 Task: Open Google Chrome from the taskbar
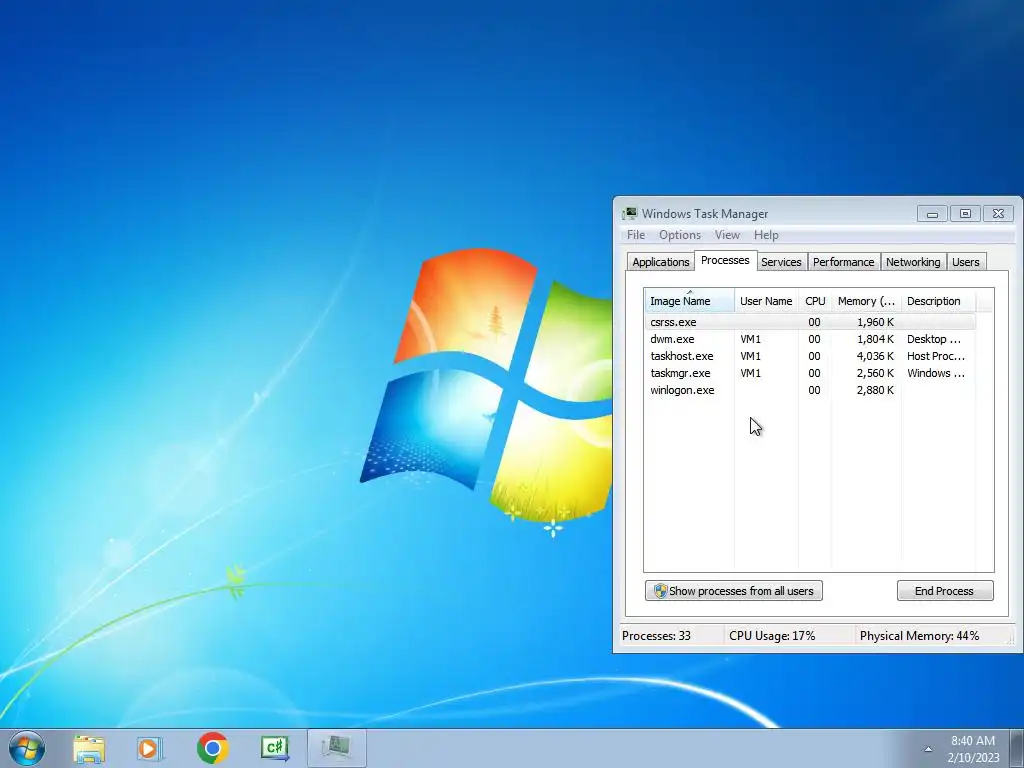click(212, 748)
